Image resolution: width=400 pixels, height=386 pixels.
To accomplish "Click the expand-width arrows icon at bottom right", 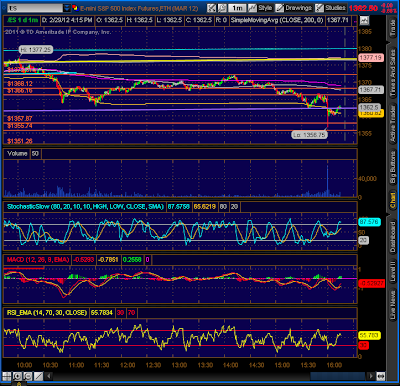I will (x=381, y=376).
